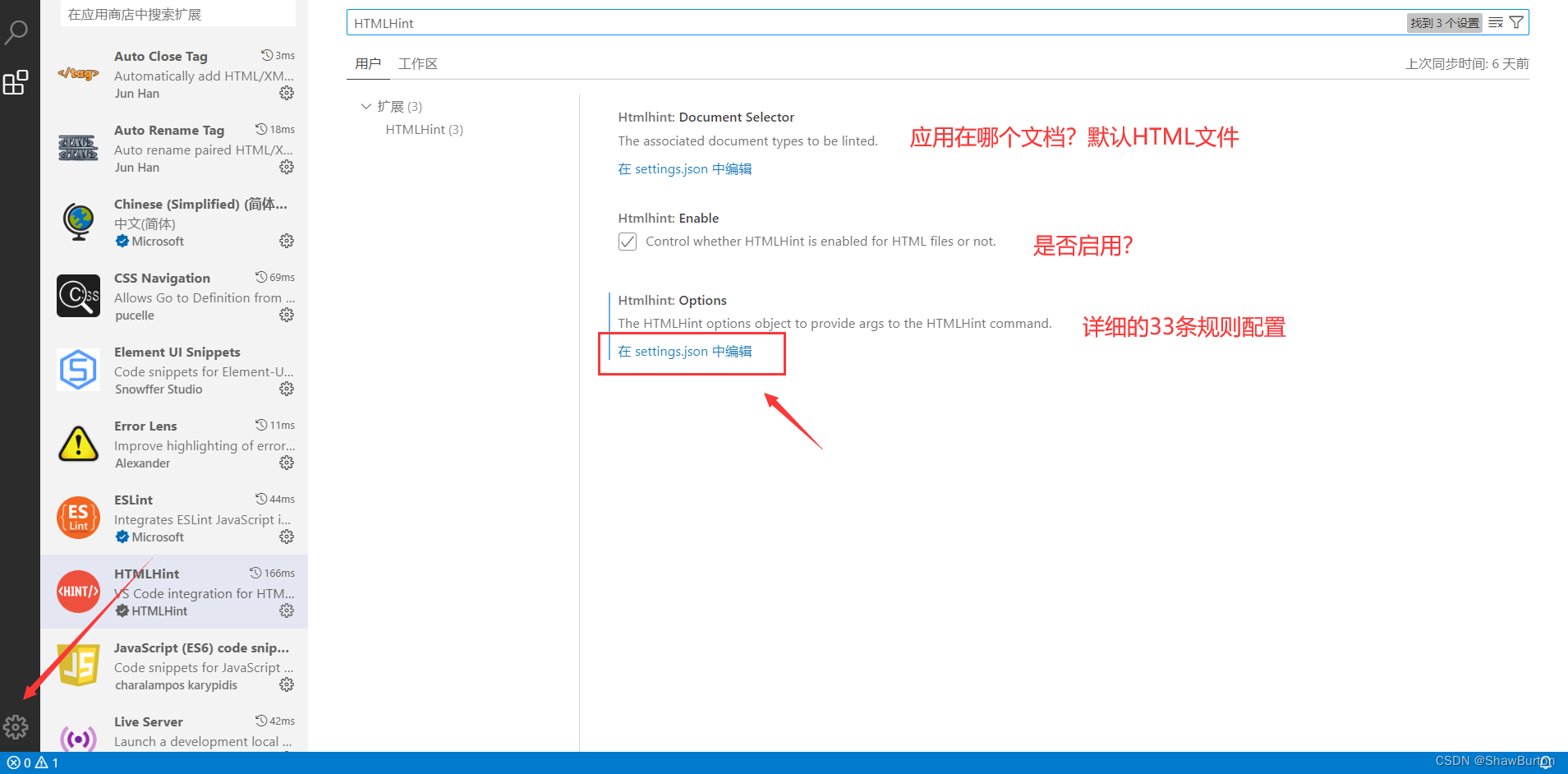1568x774 pixels.
Task: Click 'Htmlhint: Options' setting title
Action: click(x=673, y=301)
